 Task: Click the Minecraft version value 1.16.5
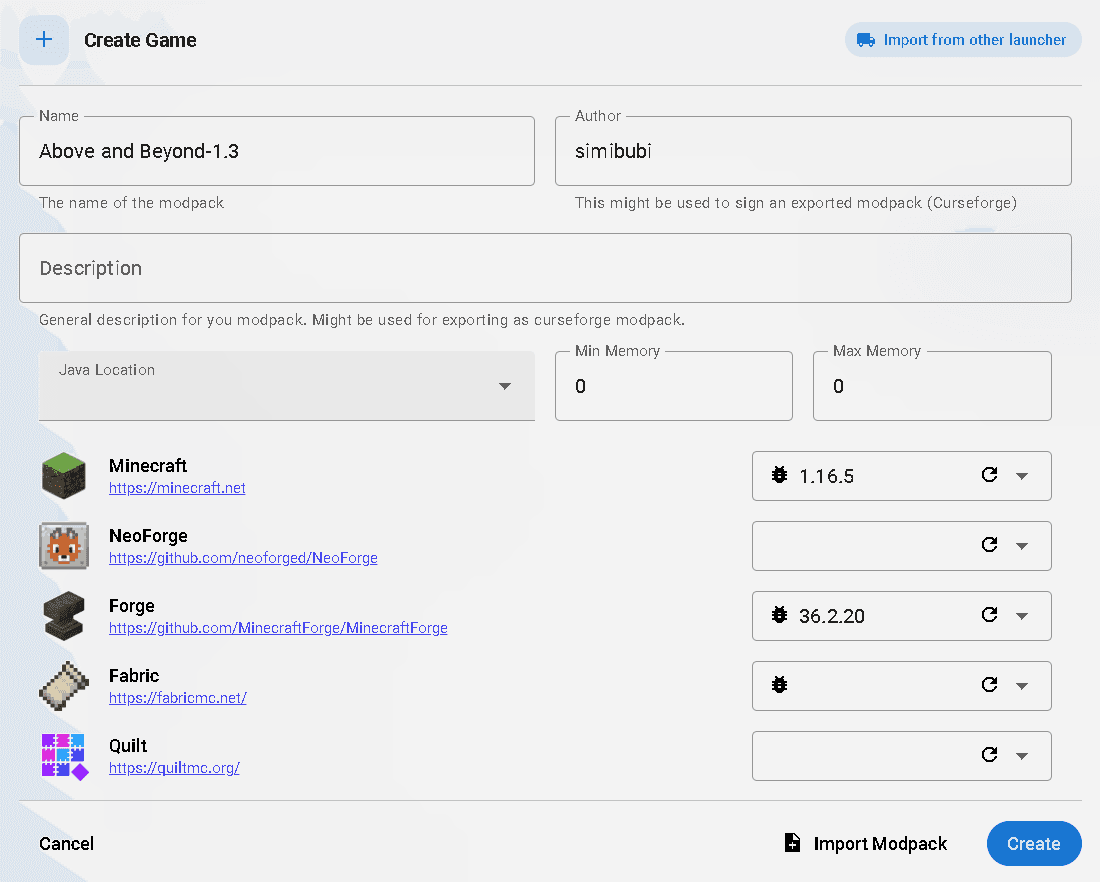pos(826,476)
